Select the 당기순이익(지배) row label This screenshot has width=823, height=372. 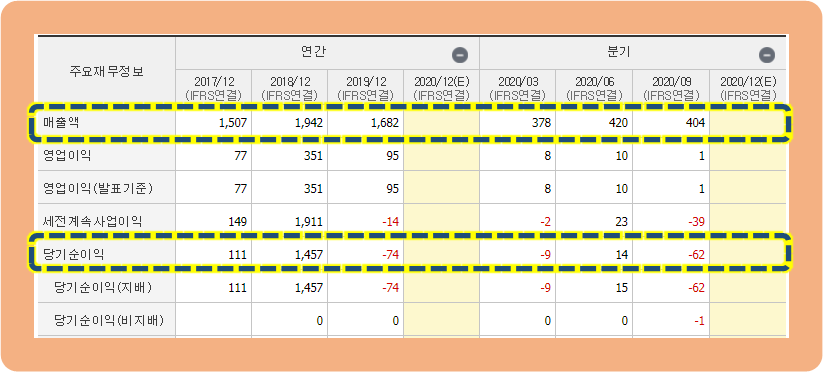(104, 288)
